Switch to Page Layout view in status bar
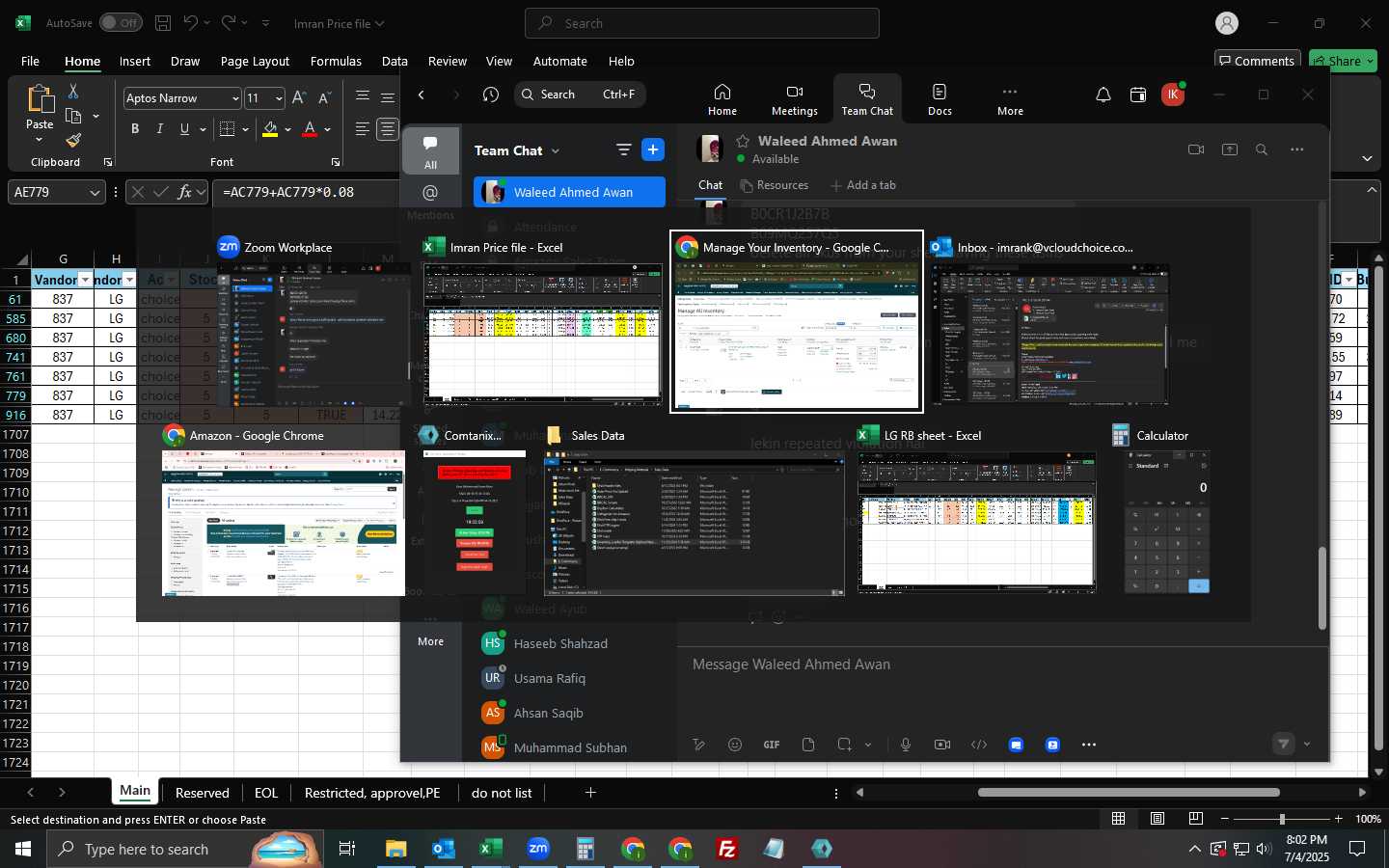The image size is (1389, 868). point(1157,819)
